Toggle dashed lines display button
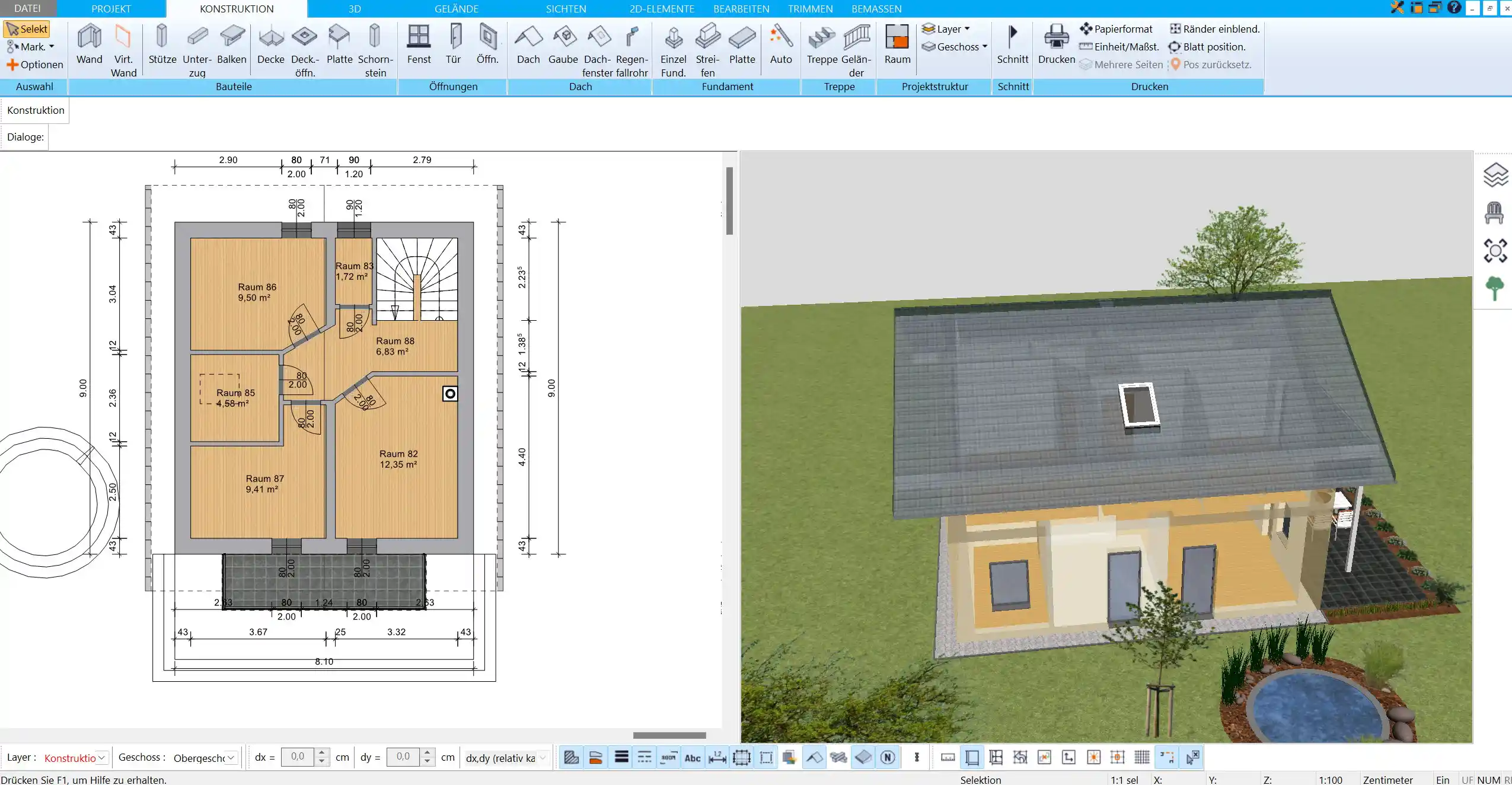 (x=645, y=757)
